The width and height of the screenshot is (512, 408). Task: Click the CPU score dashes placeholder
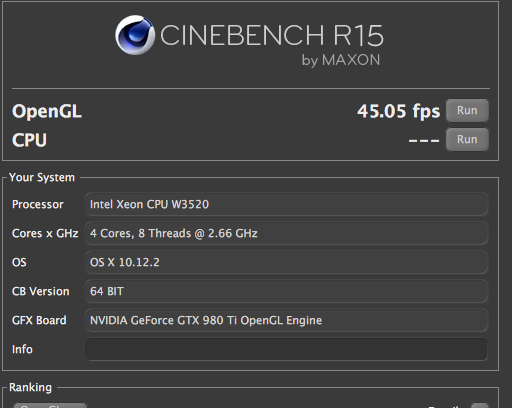point(424,140)
